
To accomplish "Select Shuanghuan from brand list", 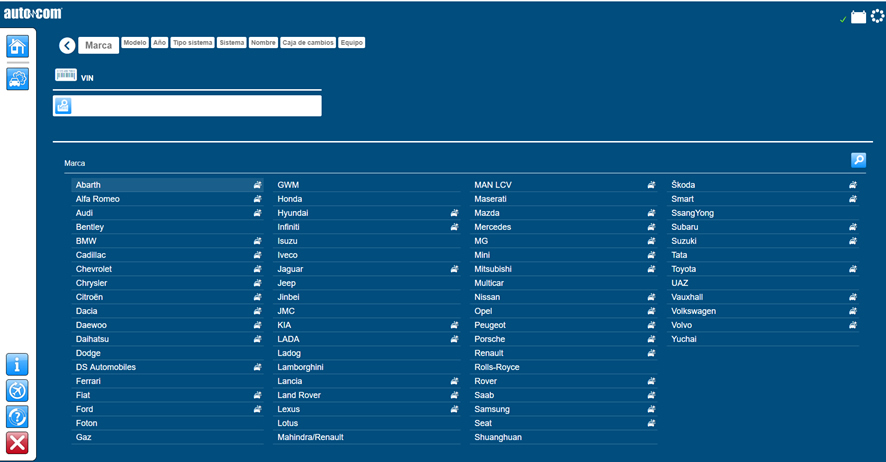I will tap(564, 437).
